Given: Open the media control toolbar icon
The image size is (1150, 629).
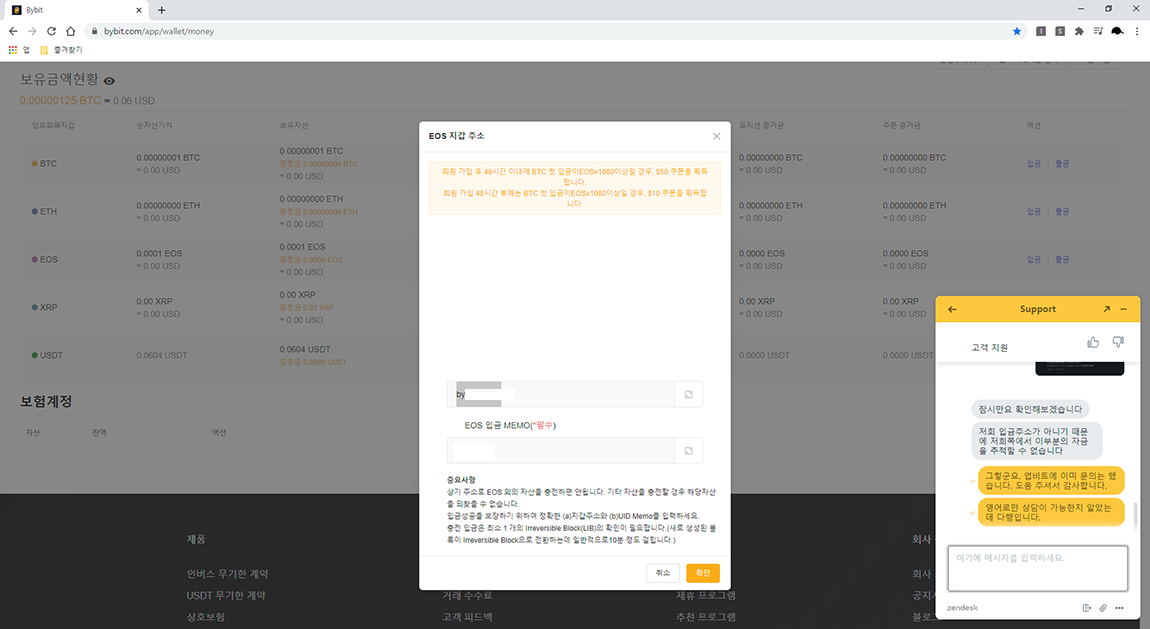Looking at the screenshot, I should [1098, 31].
